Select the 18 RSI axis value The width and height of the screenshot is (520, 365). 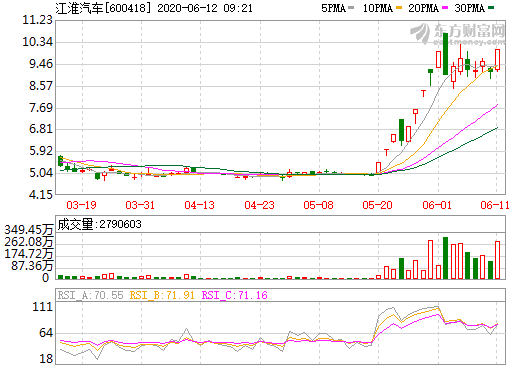tap(46, 359)
